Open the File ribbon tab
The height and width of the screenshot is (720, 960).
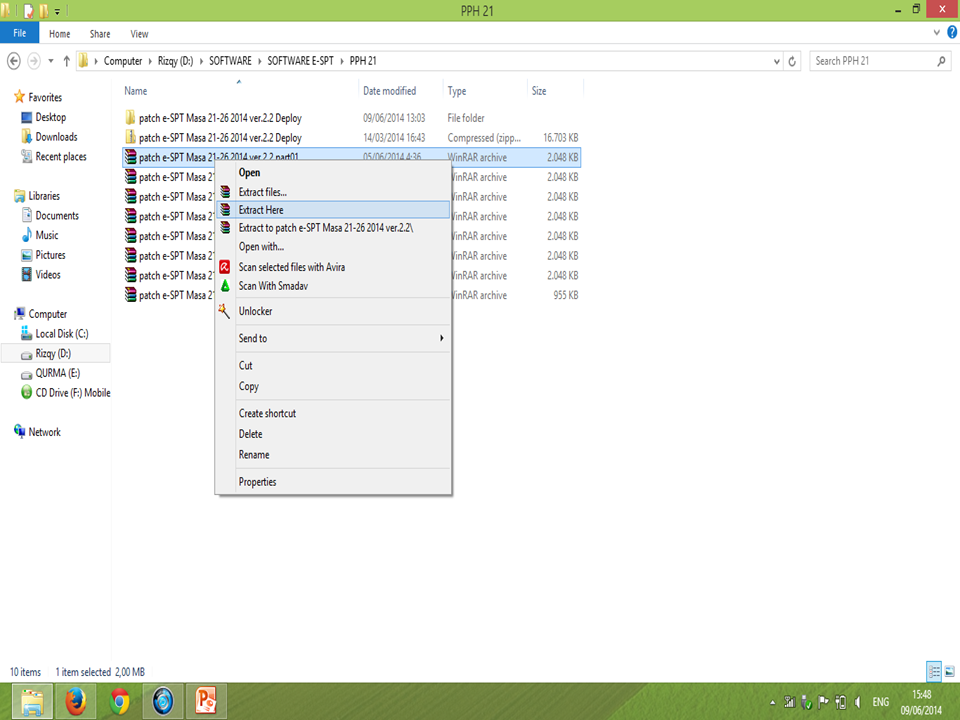pos(20,33)
